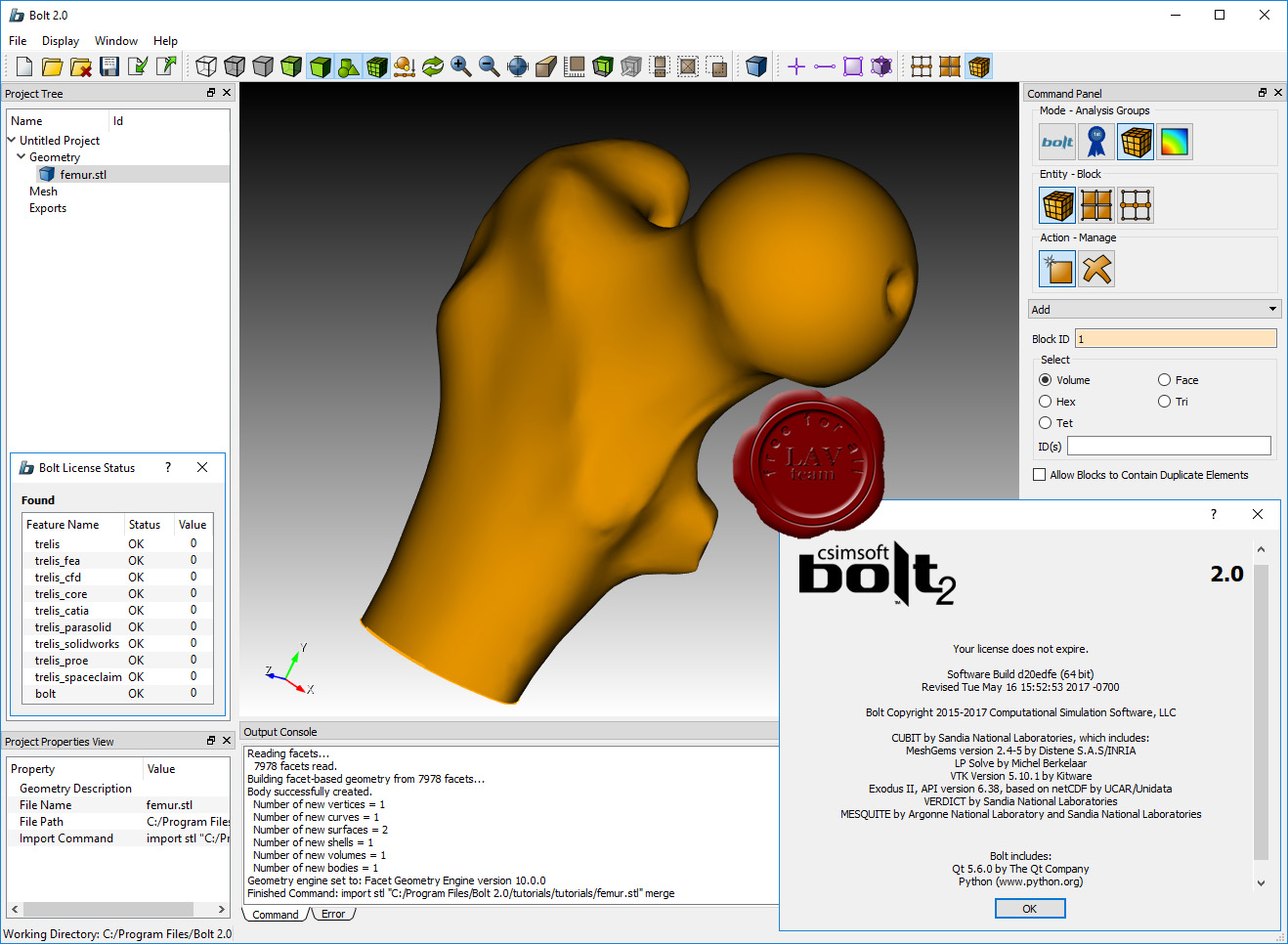Select the Hex radio button
Image resolution: width=1288 pixels, height=944 pixels.
[x=1046, y=402]
